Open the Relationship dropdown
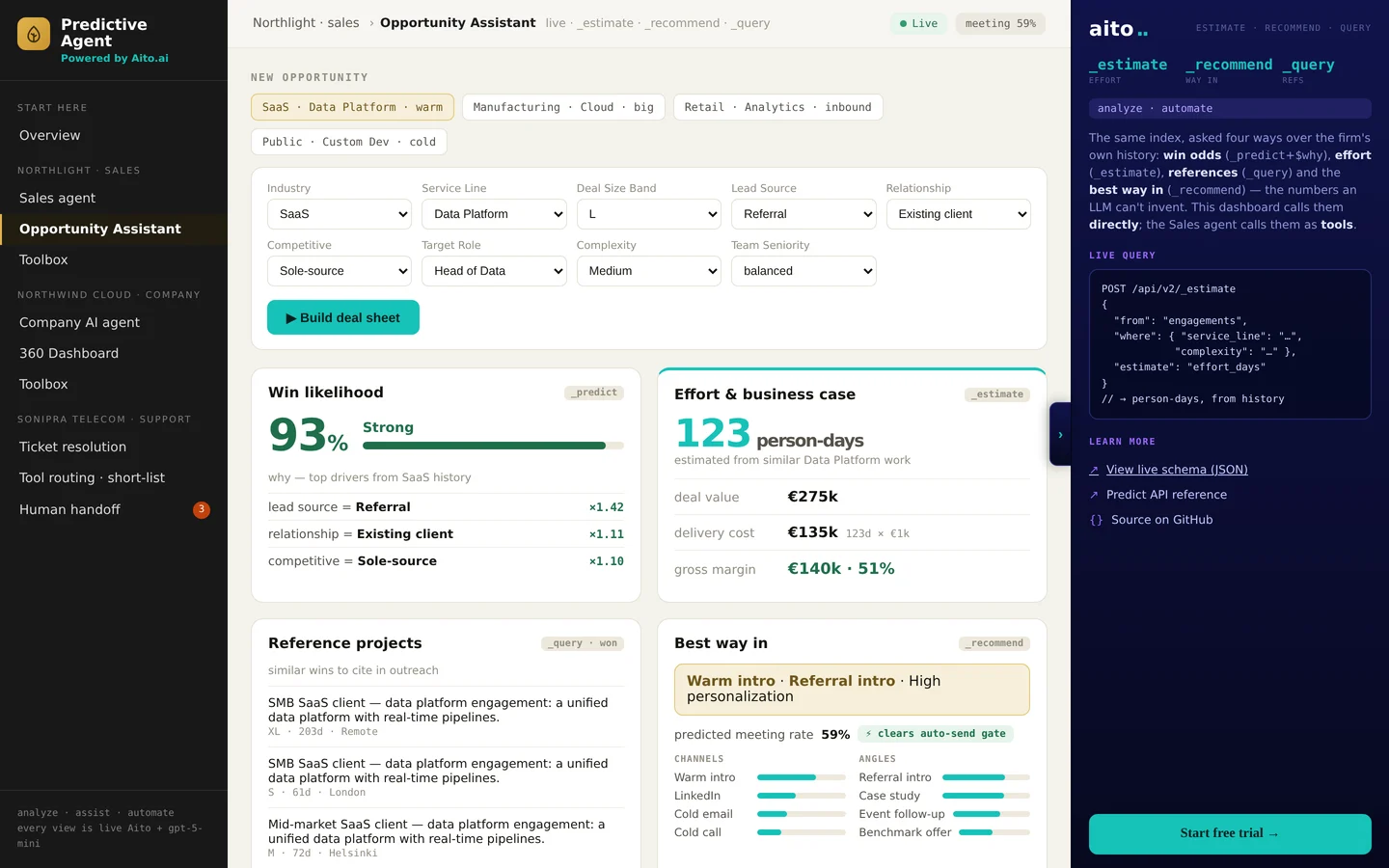 [x=959, y=214]
